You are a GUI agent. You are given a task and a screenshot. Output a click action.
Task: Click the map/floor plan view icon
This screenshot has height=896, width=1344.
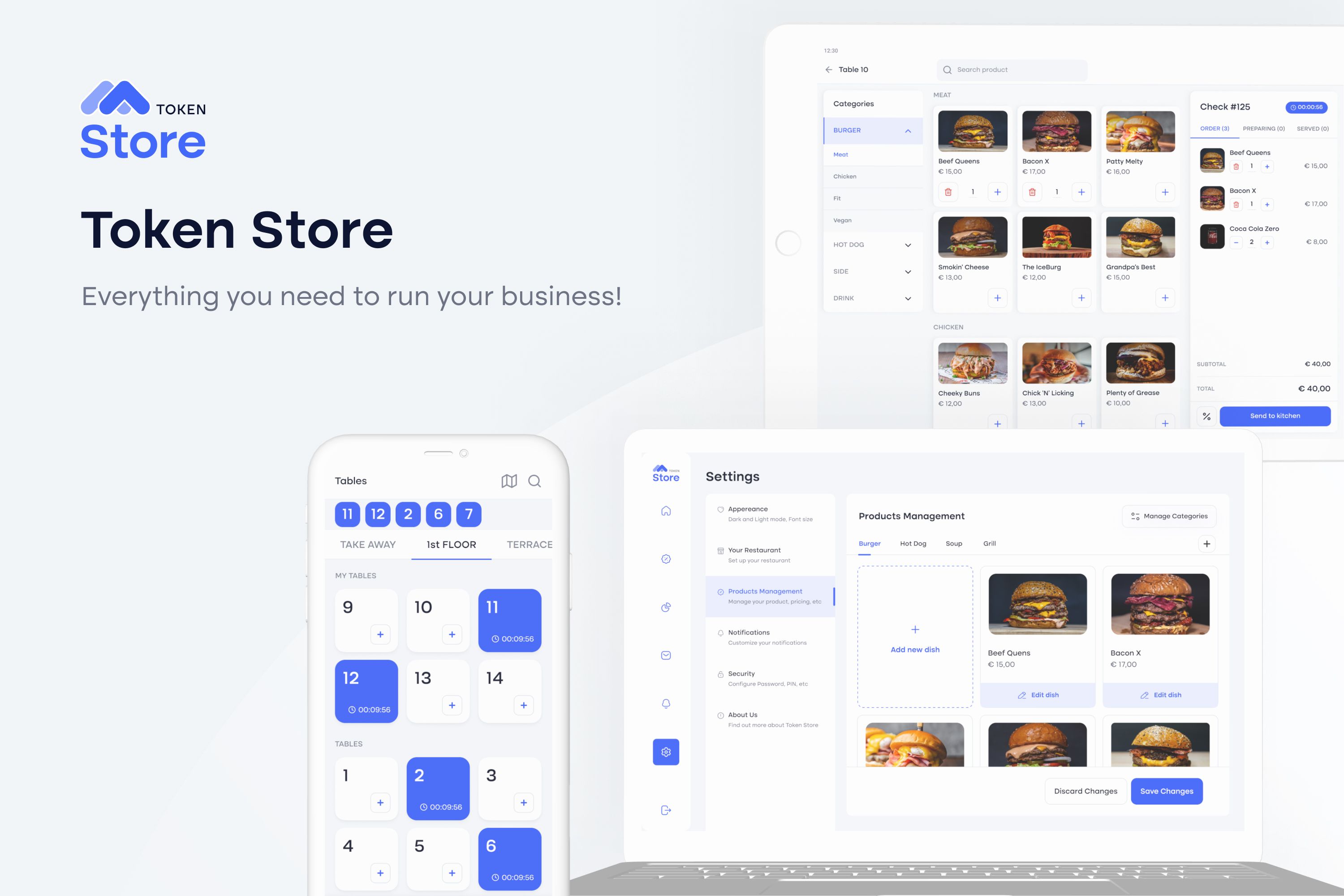pyautogui.click(x=508, y=480)
